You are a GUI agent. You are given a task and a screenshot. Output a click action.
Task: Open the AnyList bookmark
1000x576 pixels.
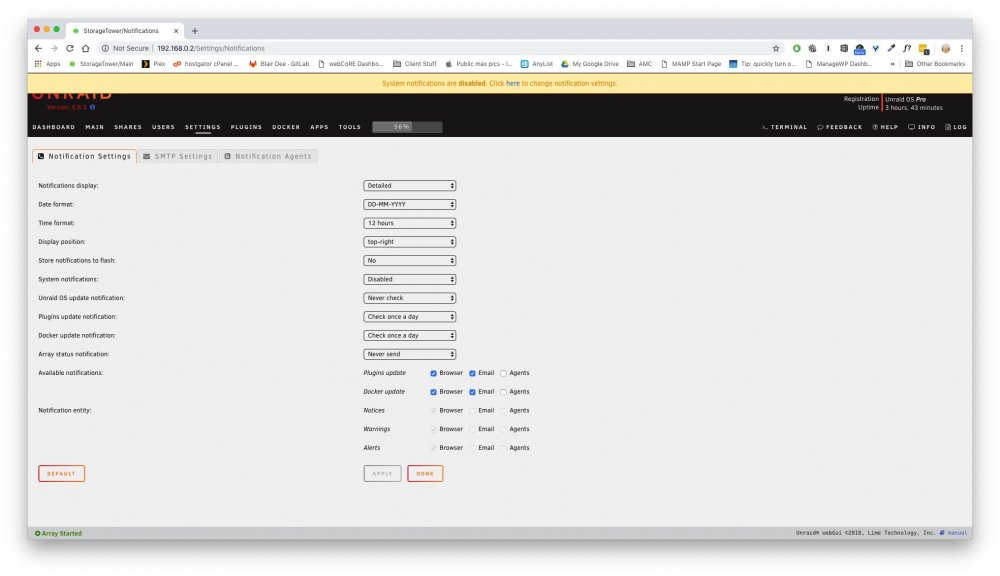click(x=537, y=64)
